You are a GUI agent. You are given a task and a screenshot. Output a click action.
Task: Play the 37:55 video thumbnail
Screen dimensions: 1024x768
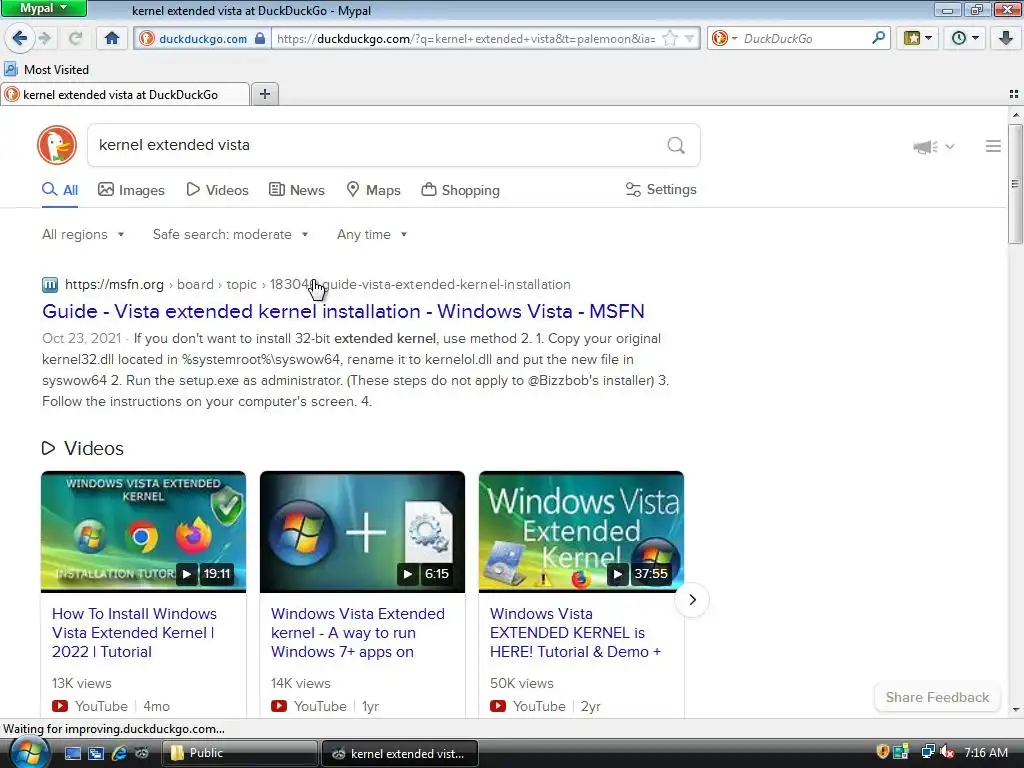[581, 532]
